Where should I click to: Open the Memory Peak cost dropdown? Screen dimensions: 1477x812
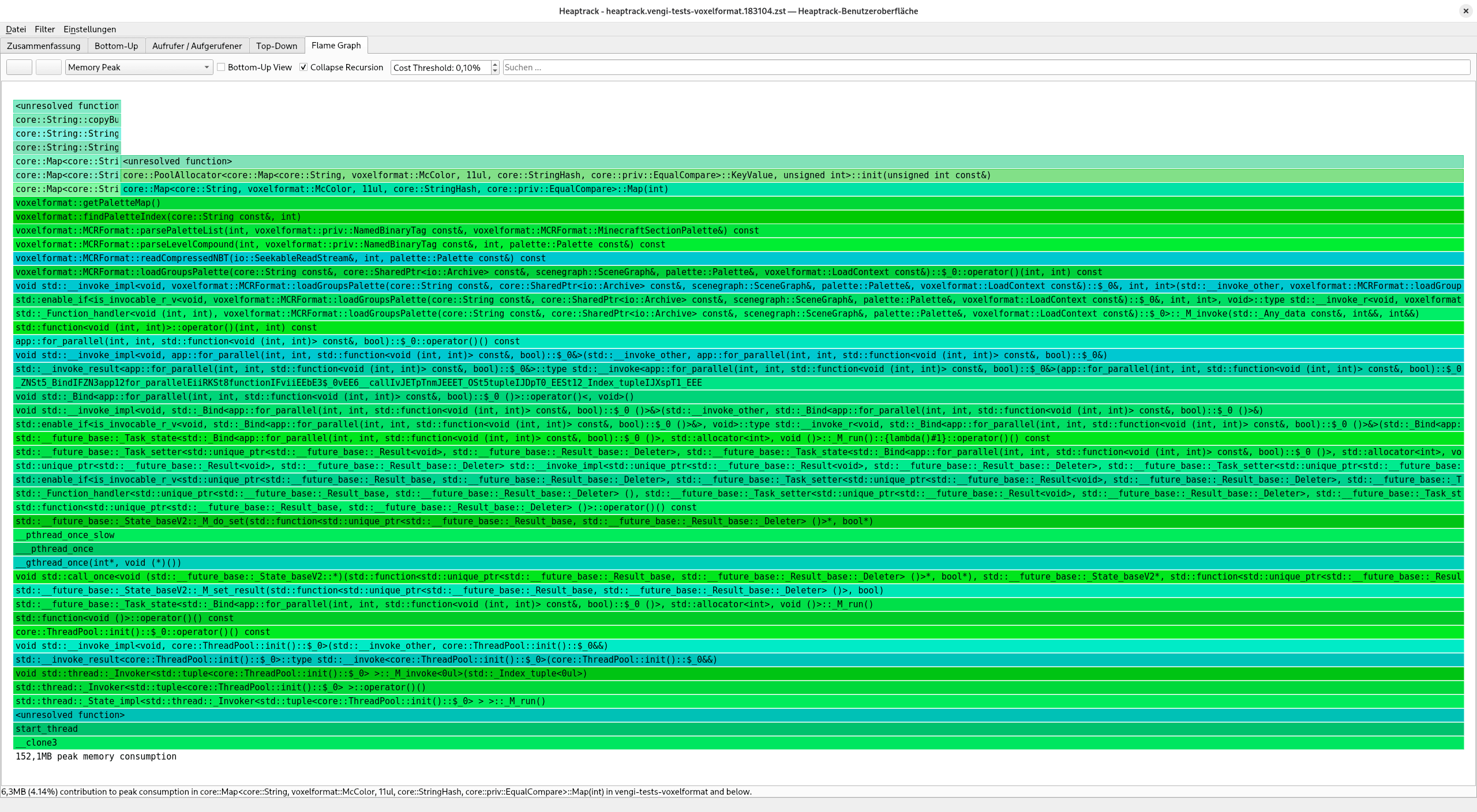click(138, 67)
